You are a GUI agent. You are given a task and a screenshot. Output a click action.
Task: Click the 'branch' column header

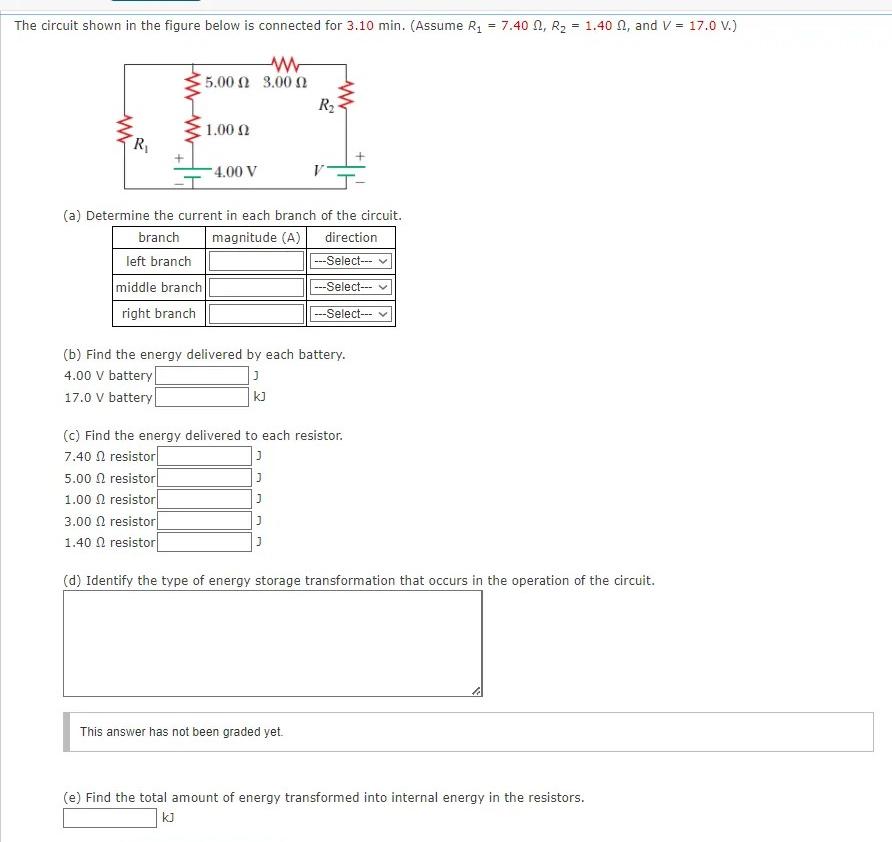pos(159,237)
